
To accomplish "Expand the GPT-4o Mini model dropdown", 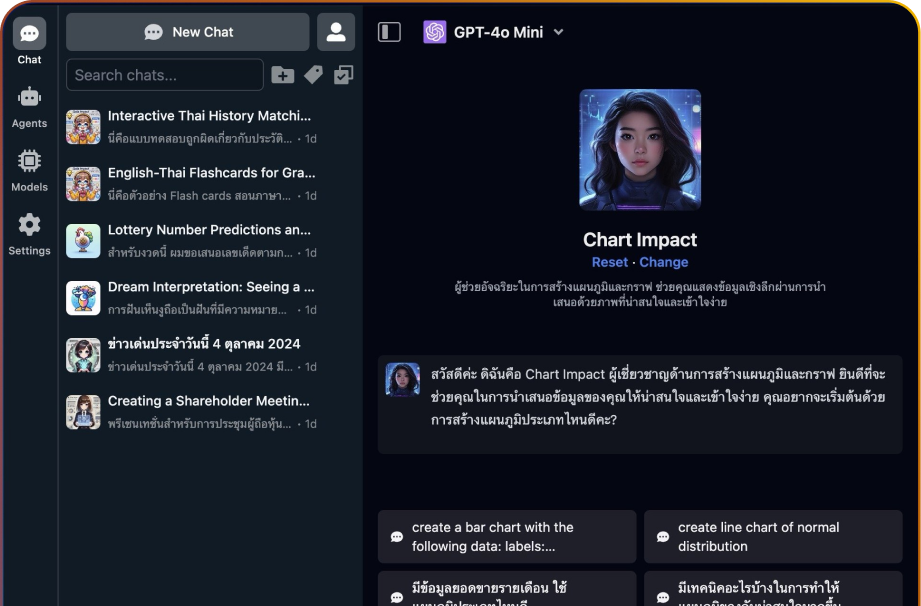I will [x=558, y=32].
